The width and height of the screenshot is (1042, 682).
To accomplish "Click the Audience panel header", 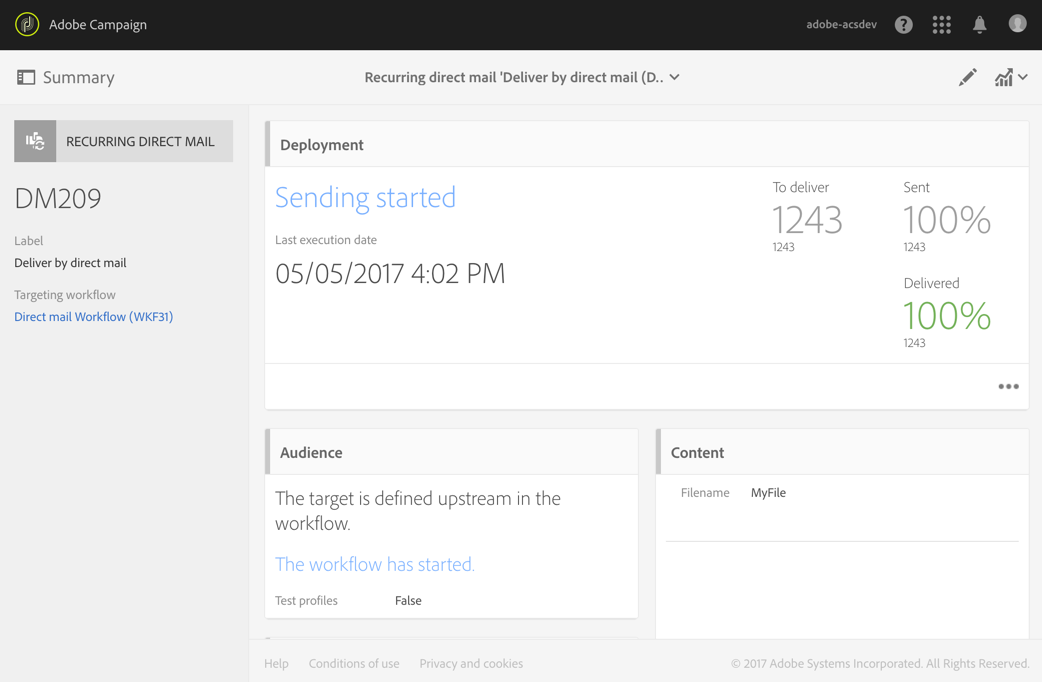I will tap(311, 453).
